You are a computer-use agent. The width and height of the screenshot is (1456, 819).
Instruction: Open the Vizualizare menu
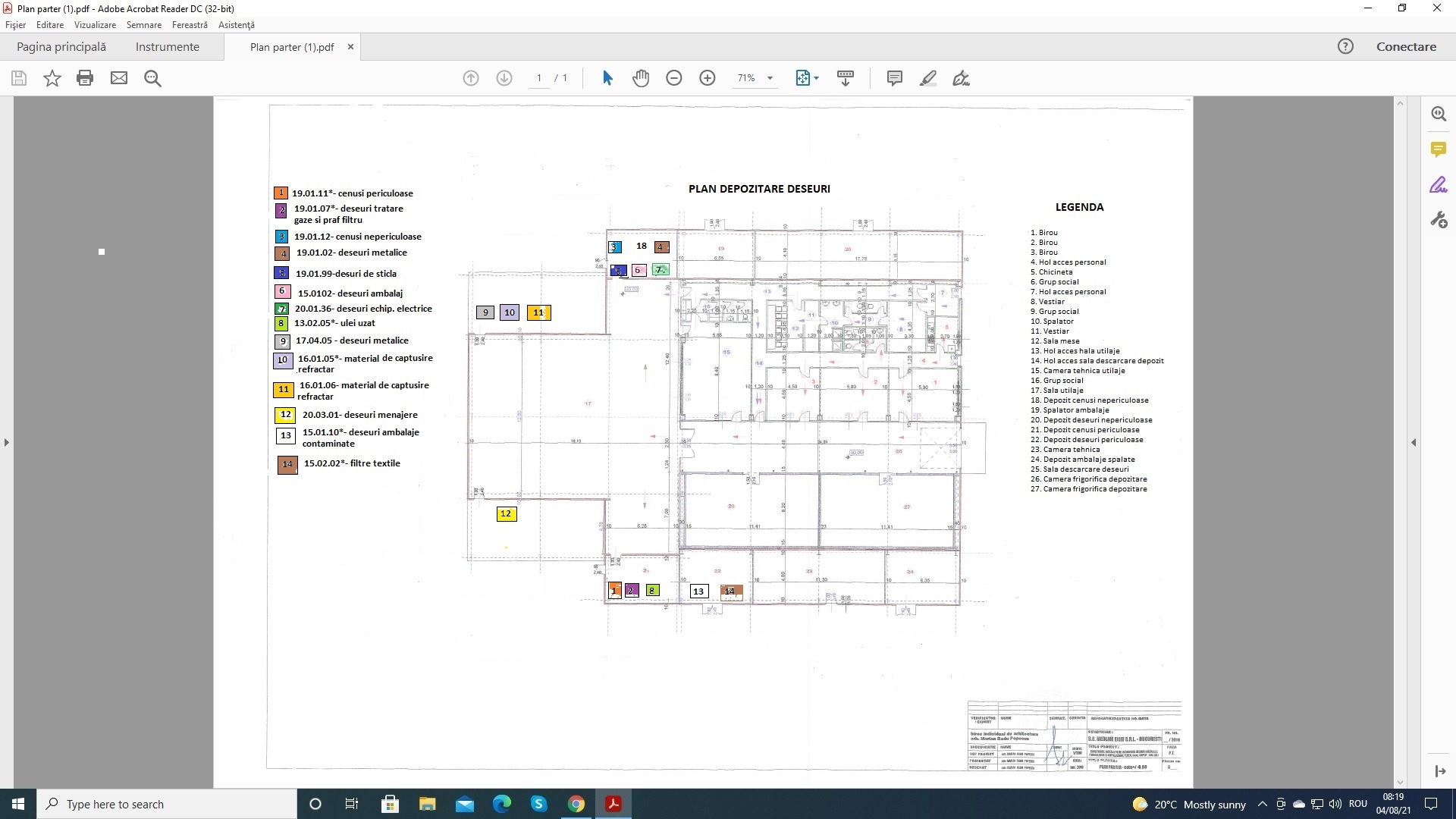pos(95,25)
